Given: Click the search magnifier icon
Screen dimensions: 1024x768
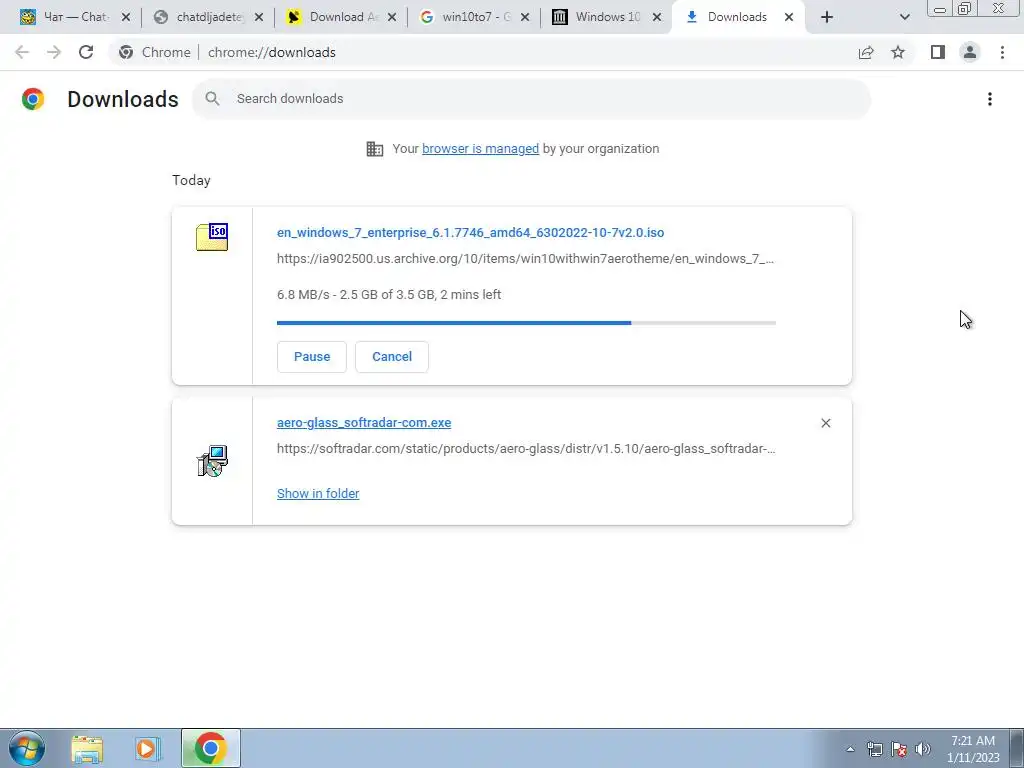Looking at the screenshot, I should [x=212, y=99].
